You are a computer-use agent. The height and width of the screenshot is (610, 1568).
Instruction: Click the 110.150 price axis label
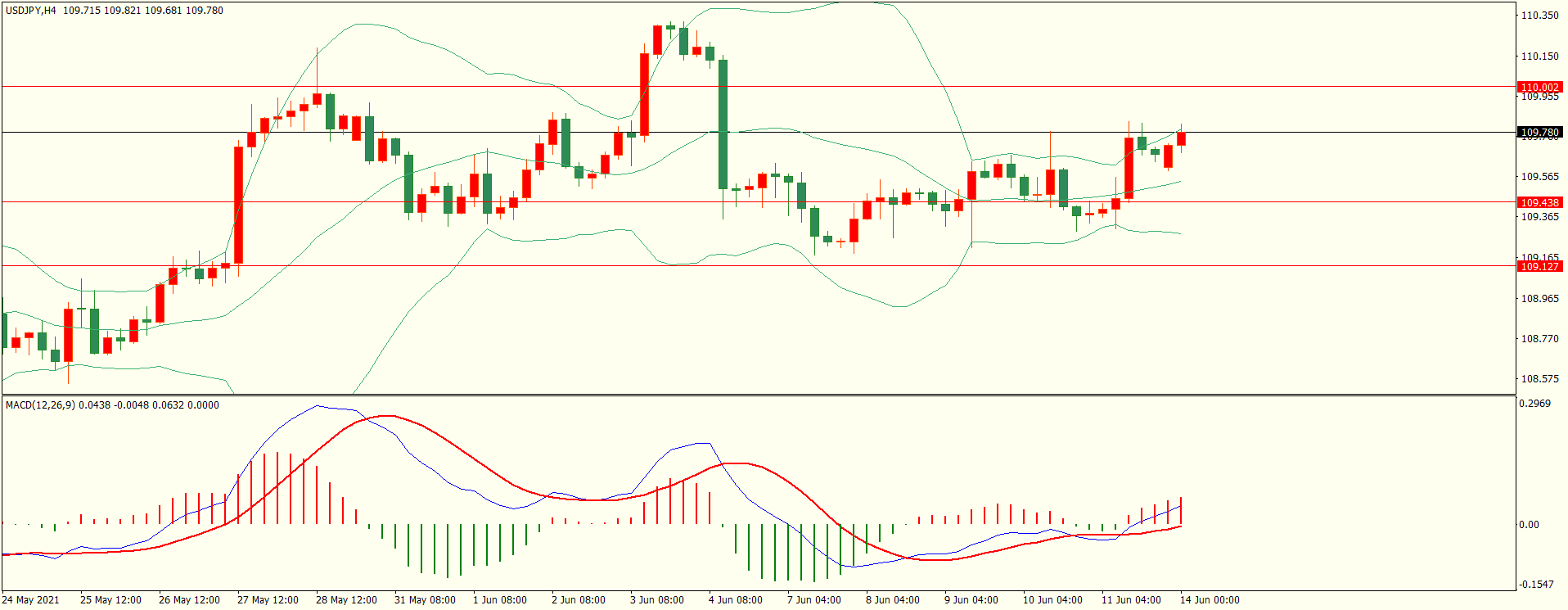(x=1539, y=56)
